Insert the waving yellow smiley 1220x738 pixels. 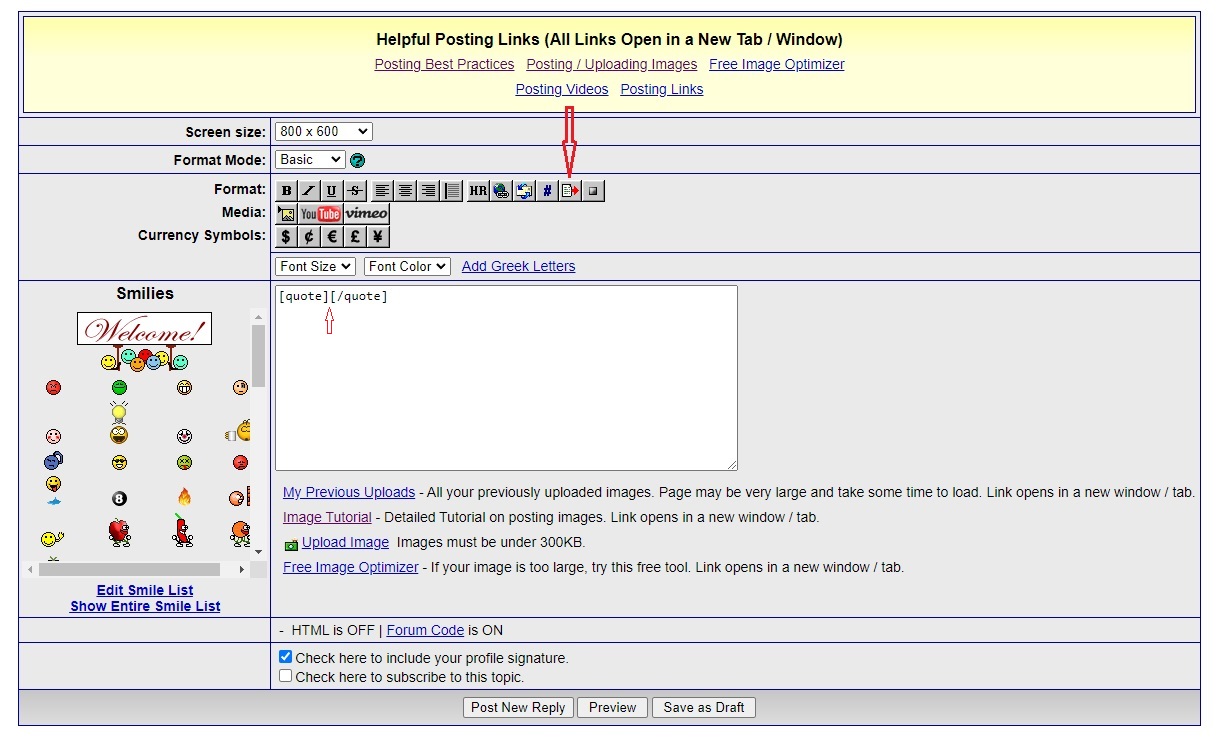(x=52, y=538)
